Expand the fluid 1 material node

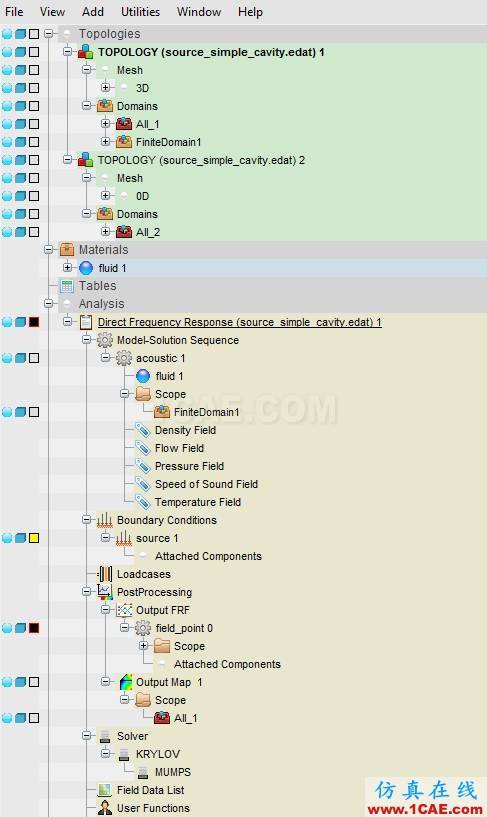point(67,268)
